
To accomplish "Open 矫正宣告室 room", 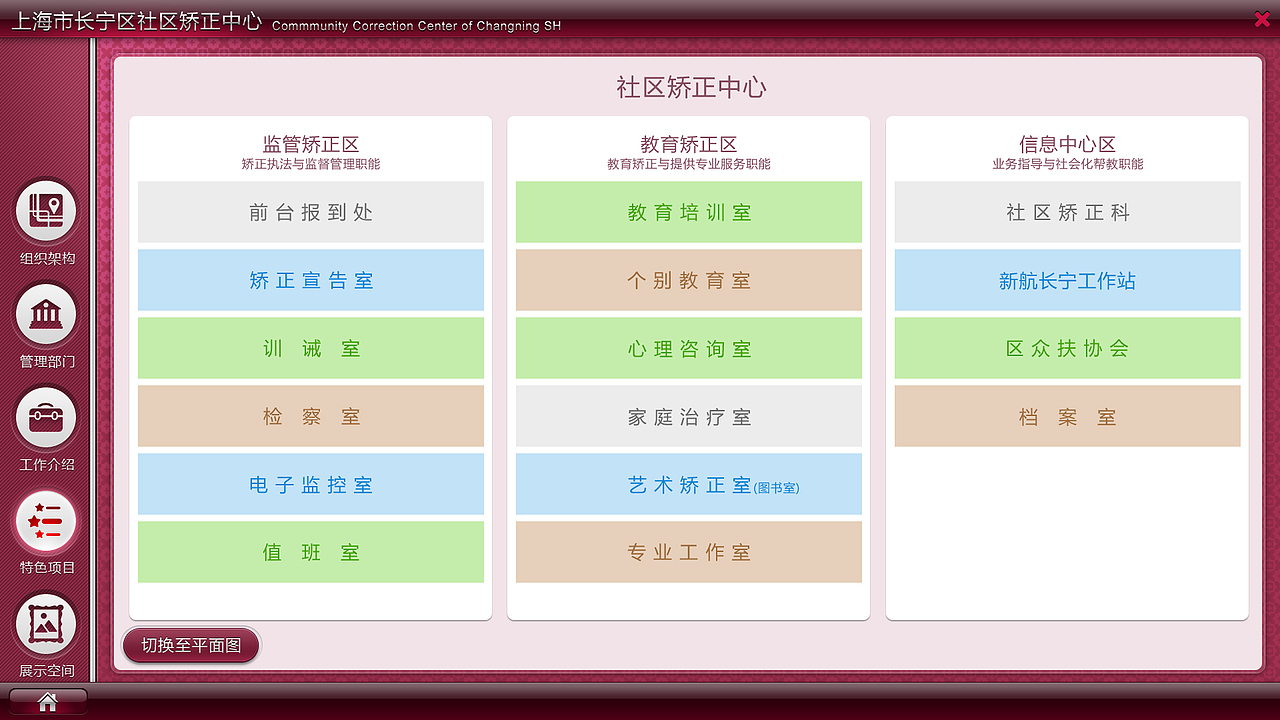I will [311, 280].
